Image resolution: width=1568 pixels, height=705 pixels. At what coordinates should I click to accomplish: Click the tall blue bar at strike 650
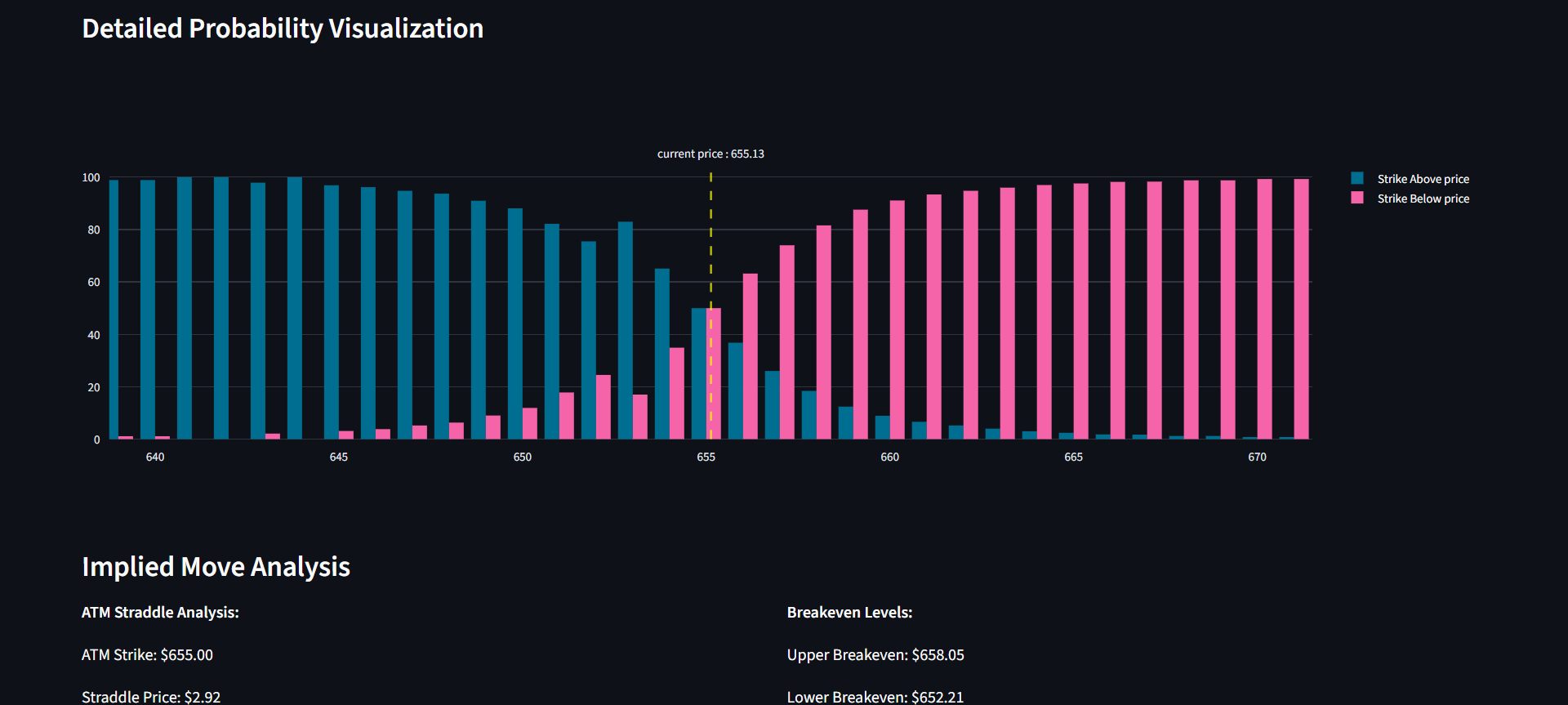pos(515,327)
